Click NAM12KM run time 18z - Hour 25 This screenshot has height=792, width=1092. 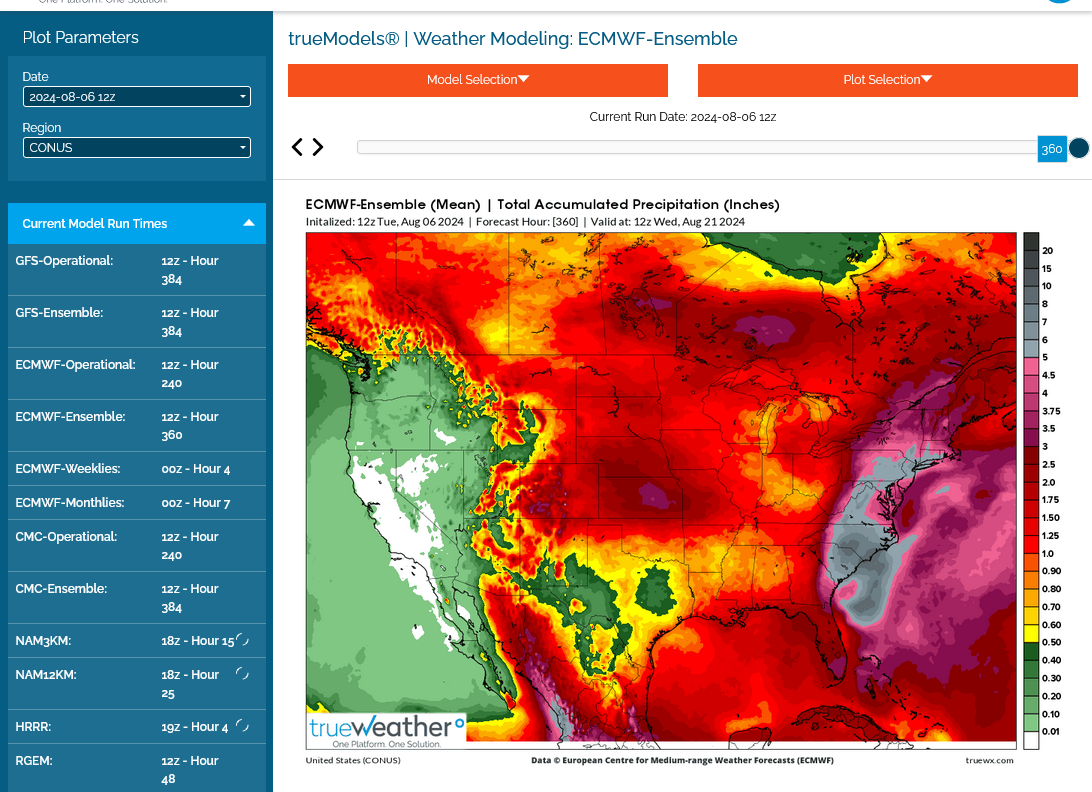click(190, 684)
